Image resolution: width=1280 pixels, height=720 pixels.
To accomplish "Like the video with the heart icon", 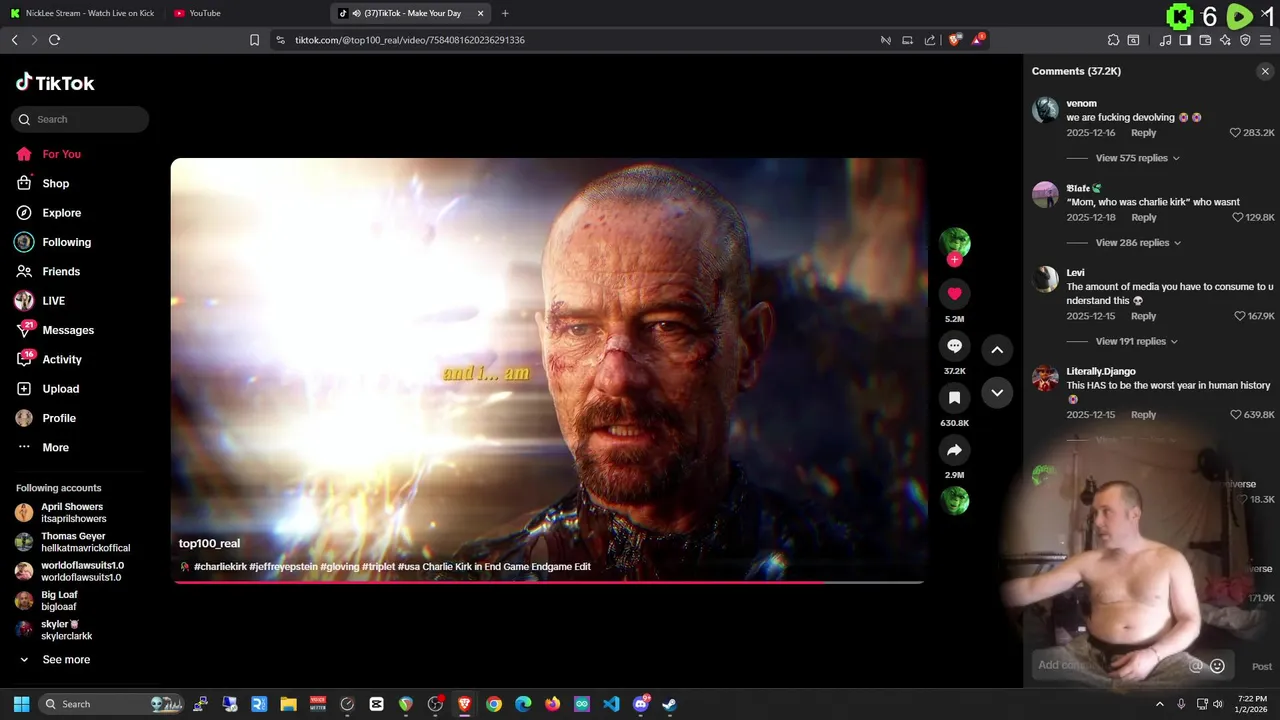I will [954, 293].
